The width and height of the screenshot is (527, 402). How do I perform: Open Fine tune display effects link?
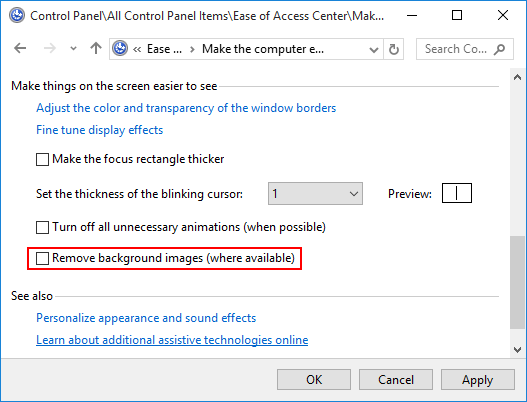[99, 130]
